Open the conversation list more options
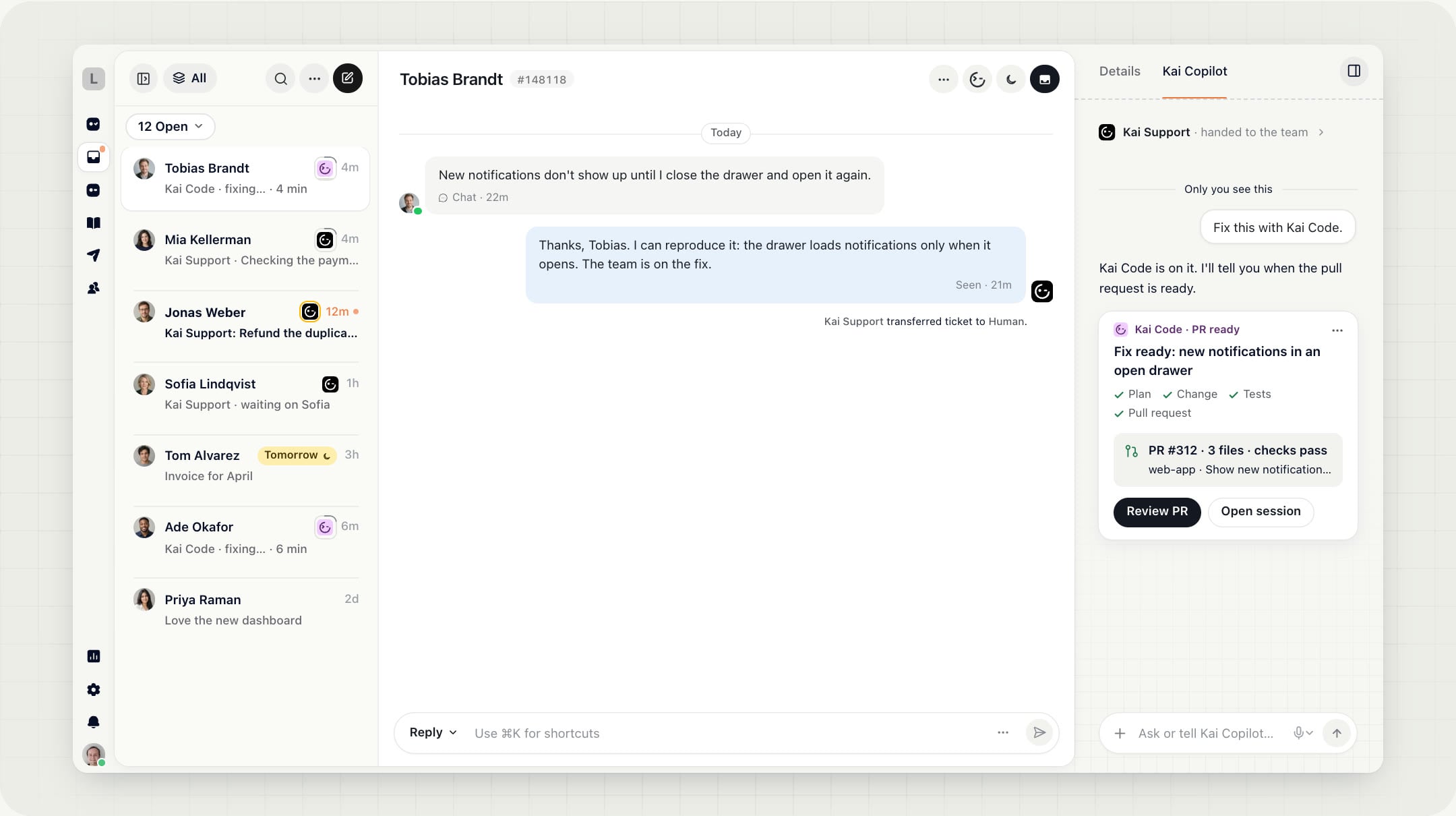Viewport: 1456px width, 816px height. pyautogui.click(x=314, y=79)
